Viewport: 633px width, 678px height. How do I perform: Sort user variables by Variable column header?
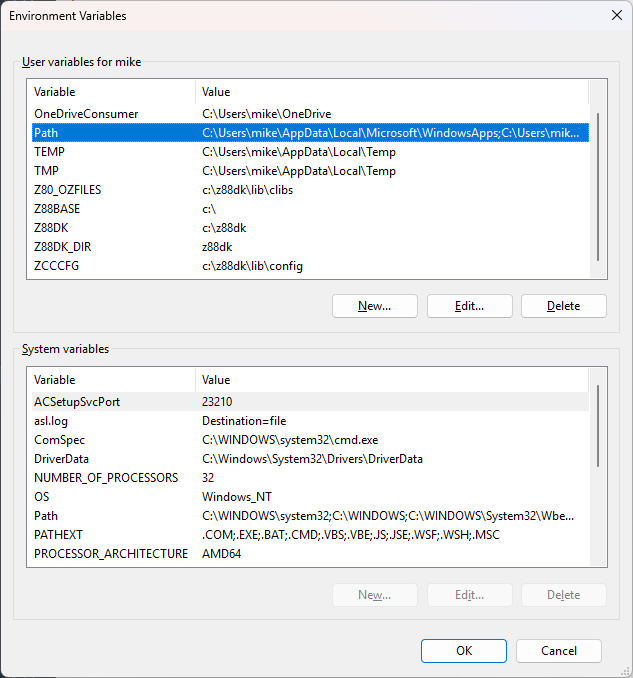click(x=112, y=92)
